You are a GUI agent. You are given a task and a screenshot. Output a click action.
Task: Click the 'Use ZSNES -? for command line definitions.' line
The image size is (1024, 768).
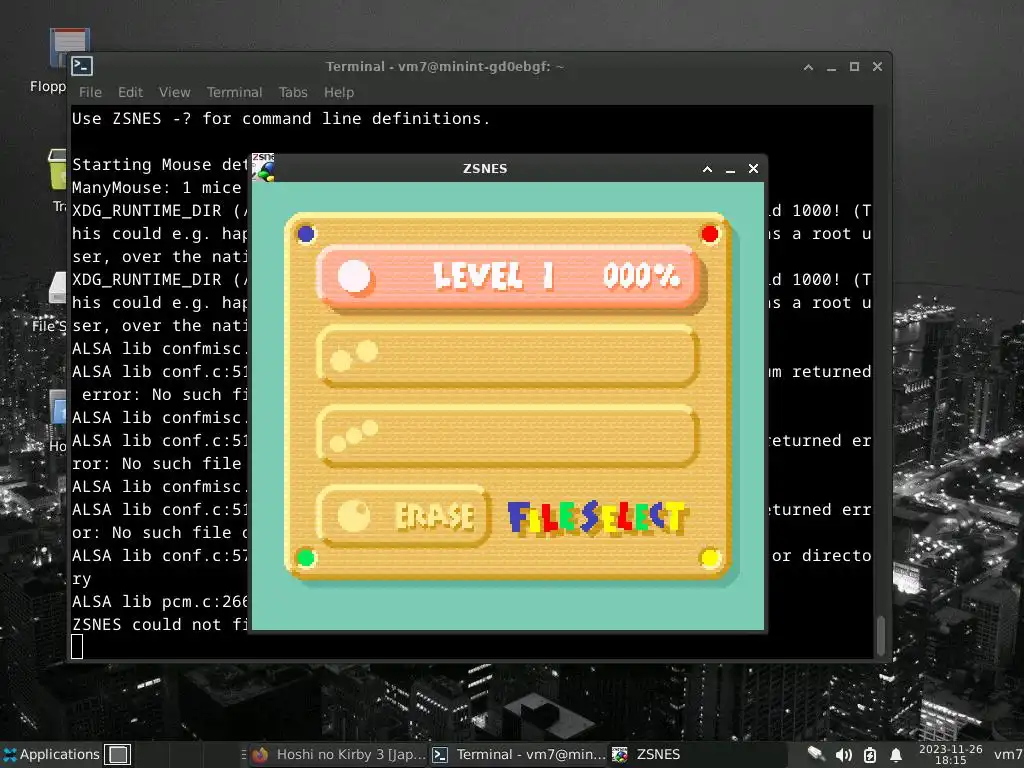pos(281,118)
